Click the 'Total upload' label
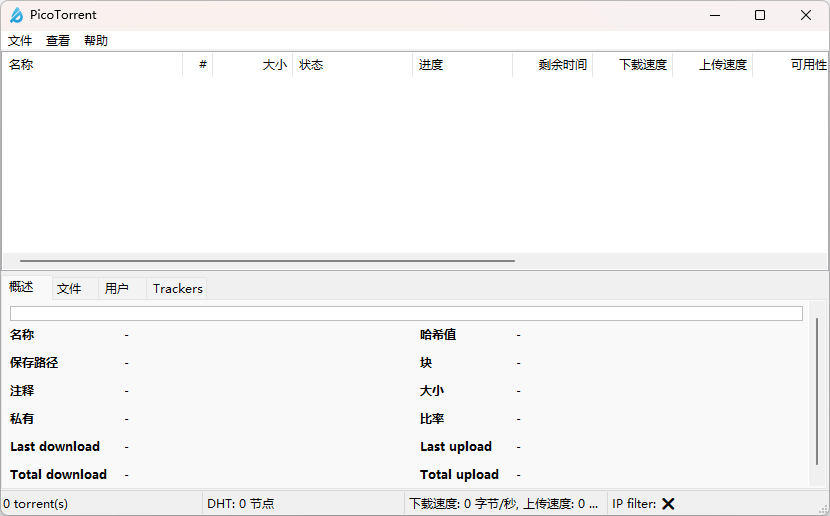The height and width of the screenshot is (516, 830). (x=459, y=475)
